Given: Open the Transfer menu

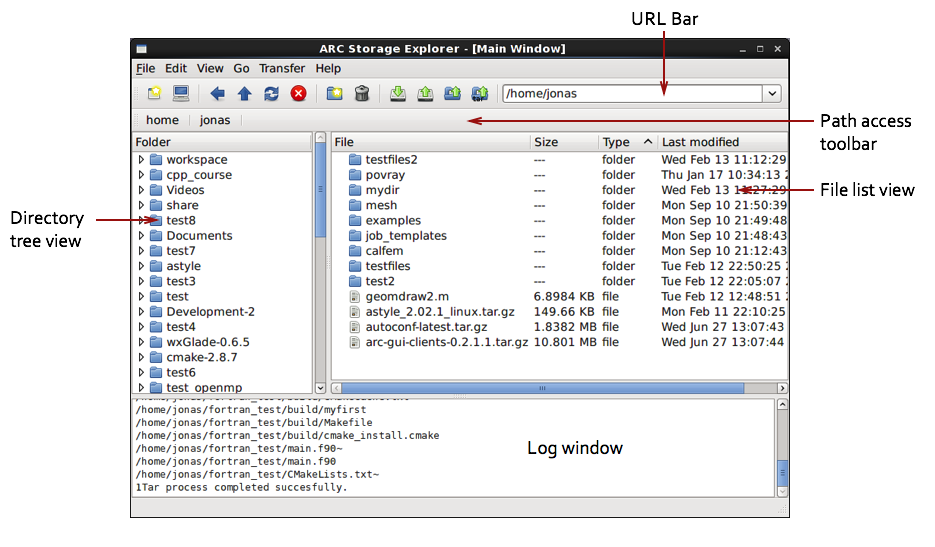Looking at the screenshot, I should tap(281, 69).
